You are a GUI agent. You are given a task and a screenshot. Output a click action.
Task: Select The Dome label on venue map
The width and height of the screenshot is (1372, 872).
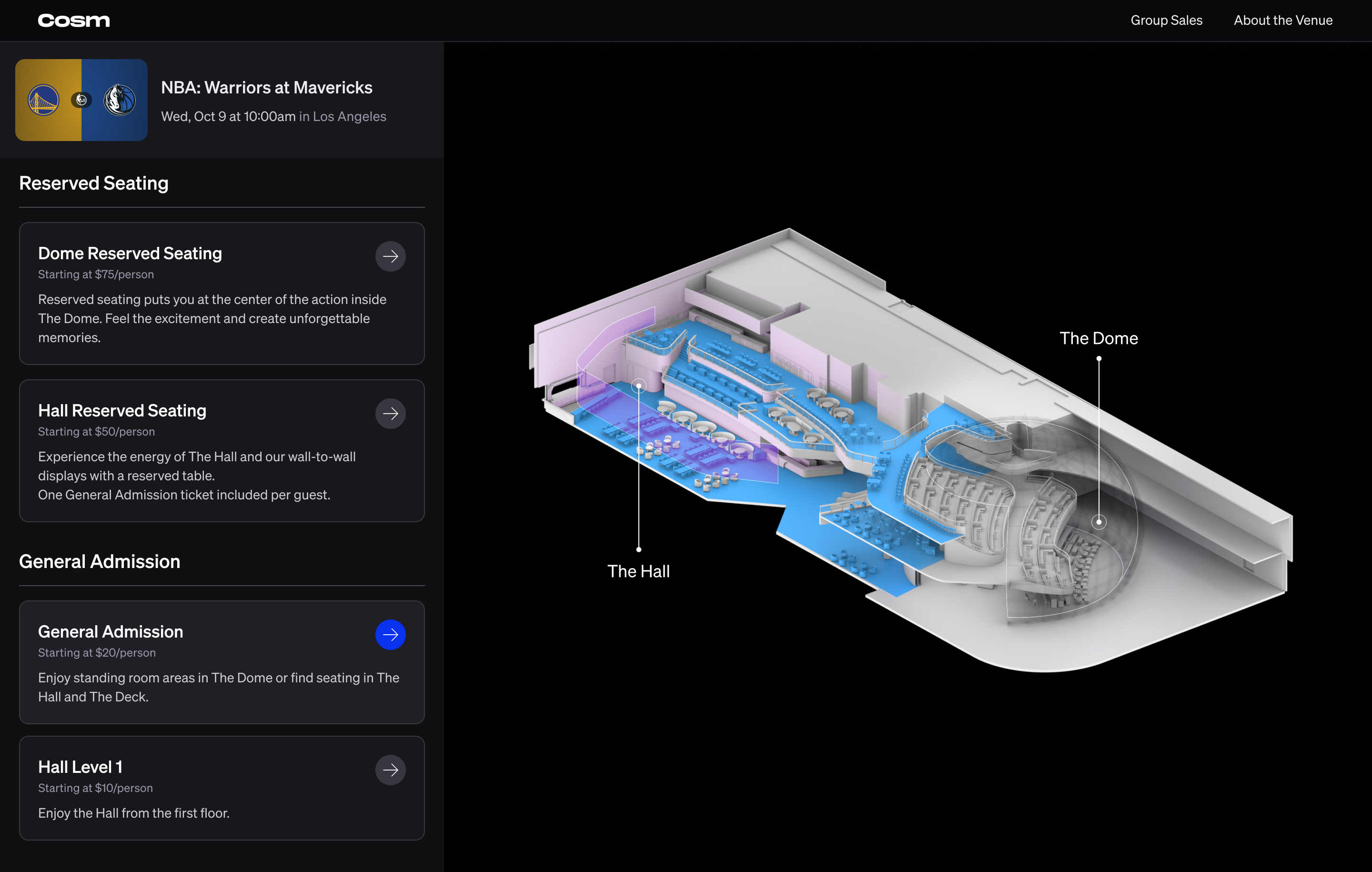point(1098,338)
